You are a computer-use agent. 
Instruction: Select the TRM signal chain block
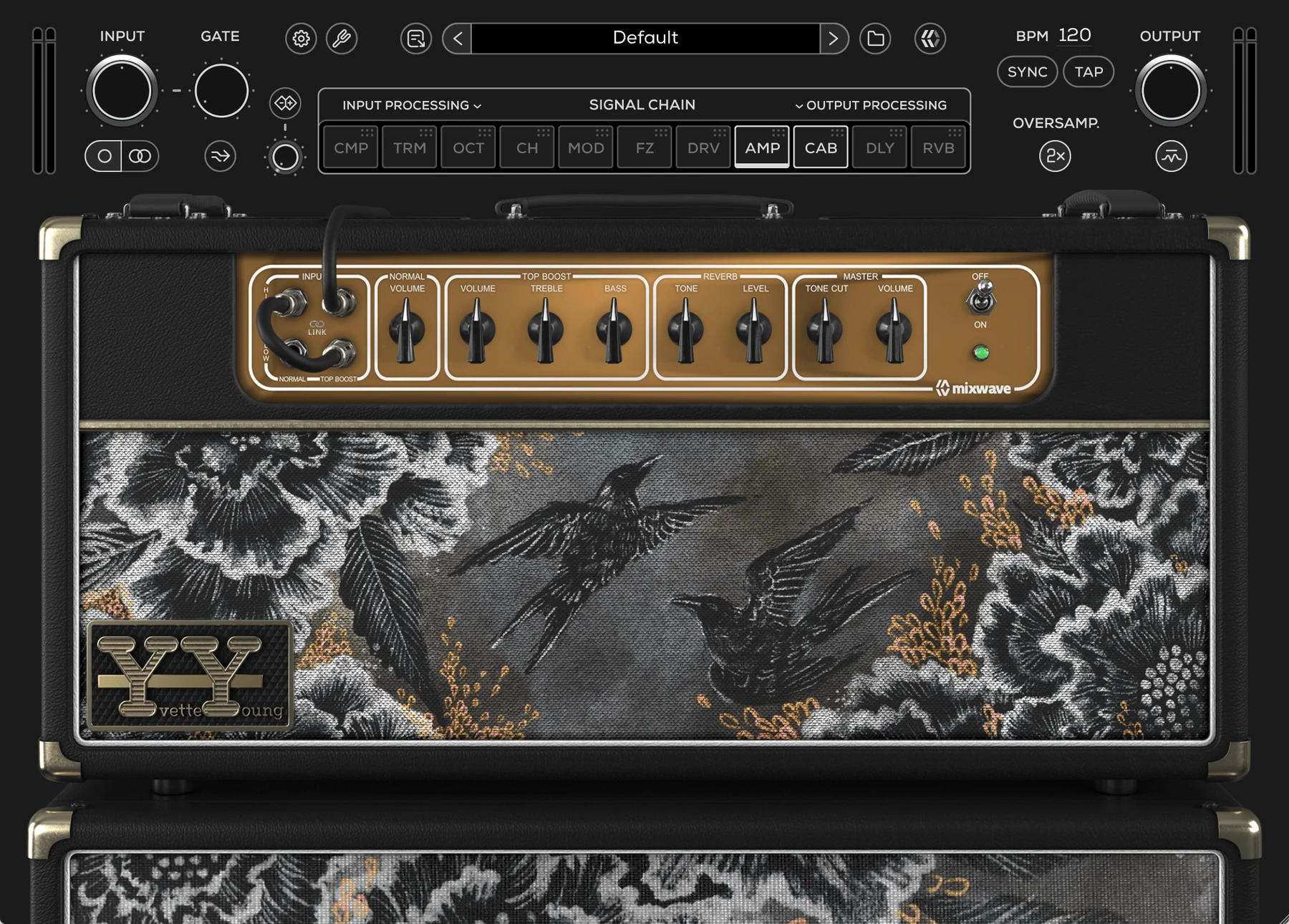click(410, 147)
